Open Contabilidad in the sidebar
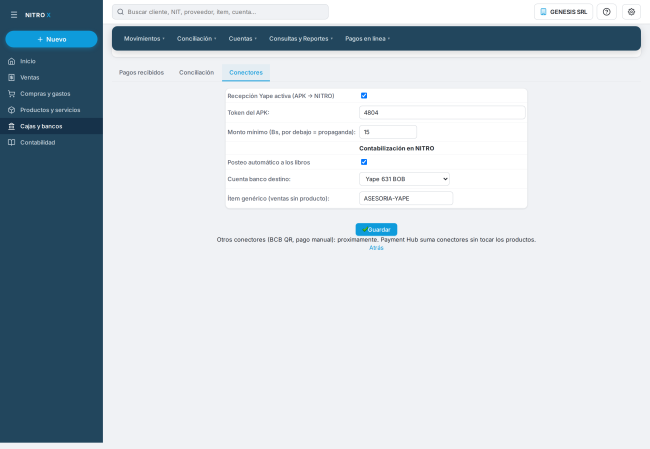The height and width of the screenshot is (449, 650). click(51, 142)
